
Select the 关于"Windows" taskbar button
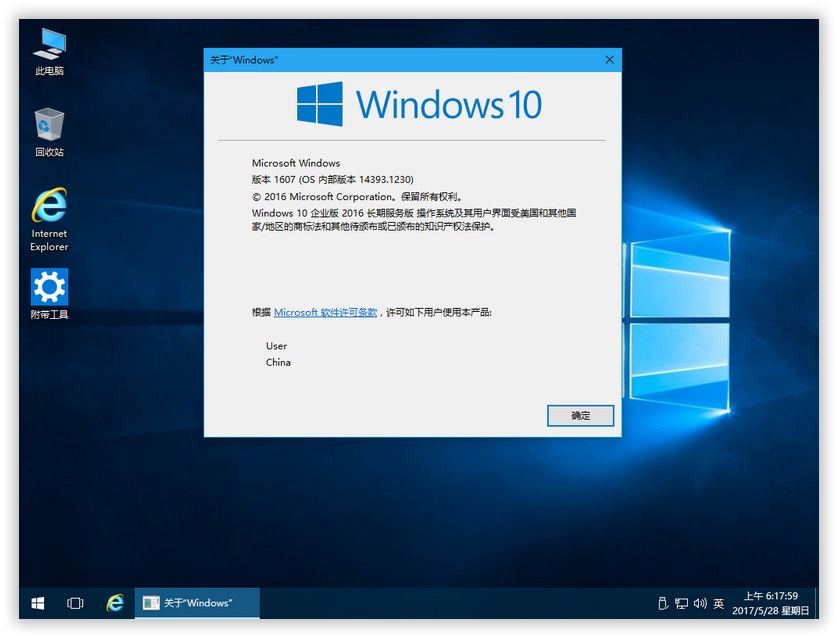coord(197,603)
